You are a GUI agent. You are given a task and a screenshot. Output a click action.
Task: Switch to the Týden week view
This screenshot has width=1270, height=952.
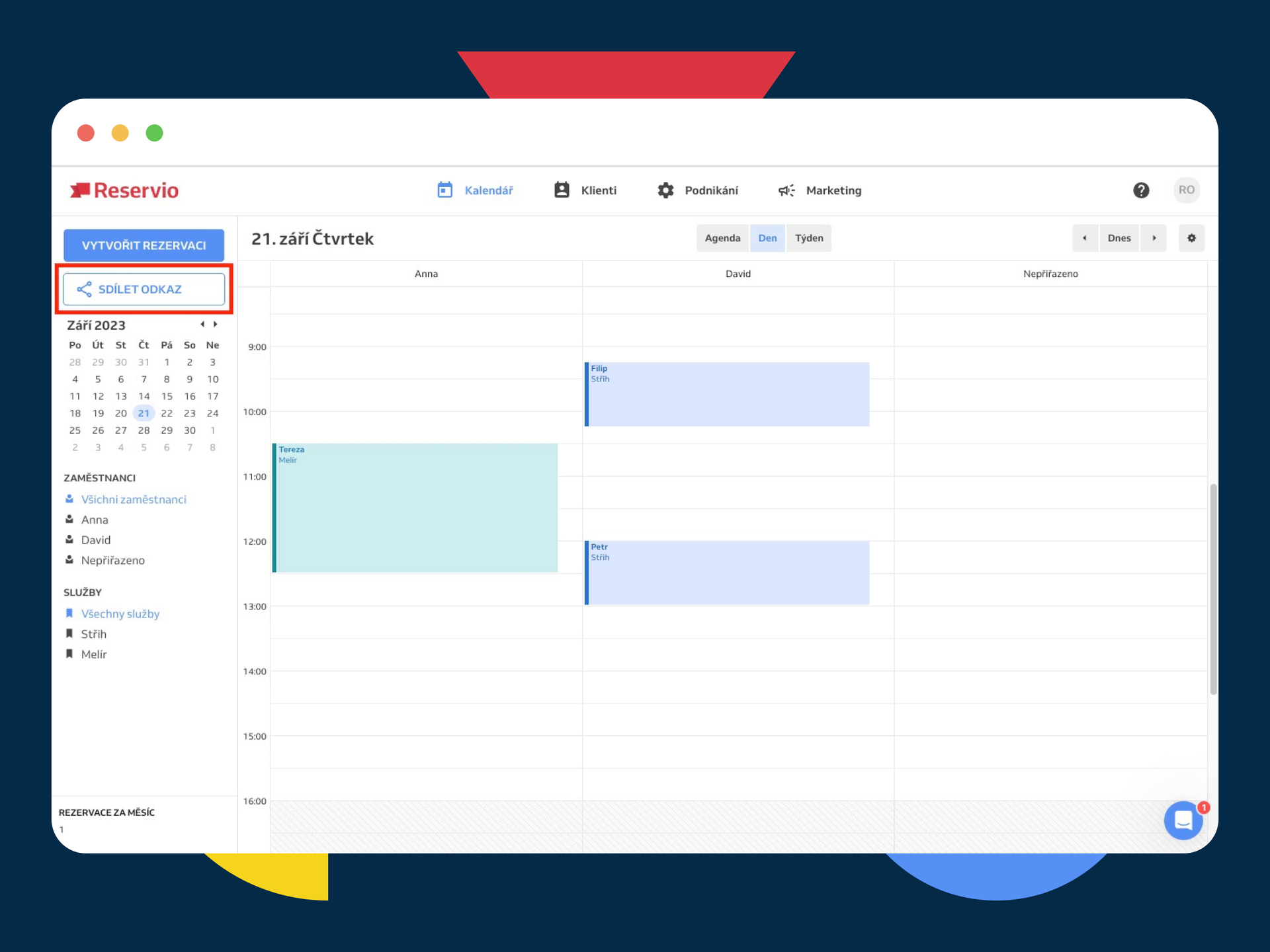pos(809,238)
